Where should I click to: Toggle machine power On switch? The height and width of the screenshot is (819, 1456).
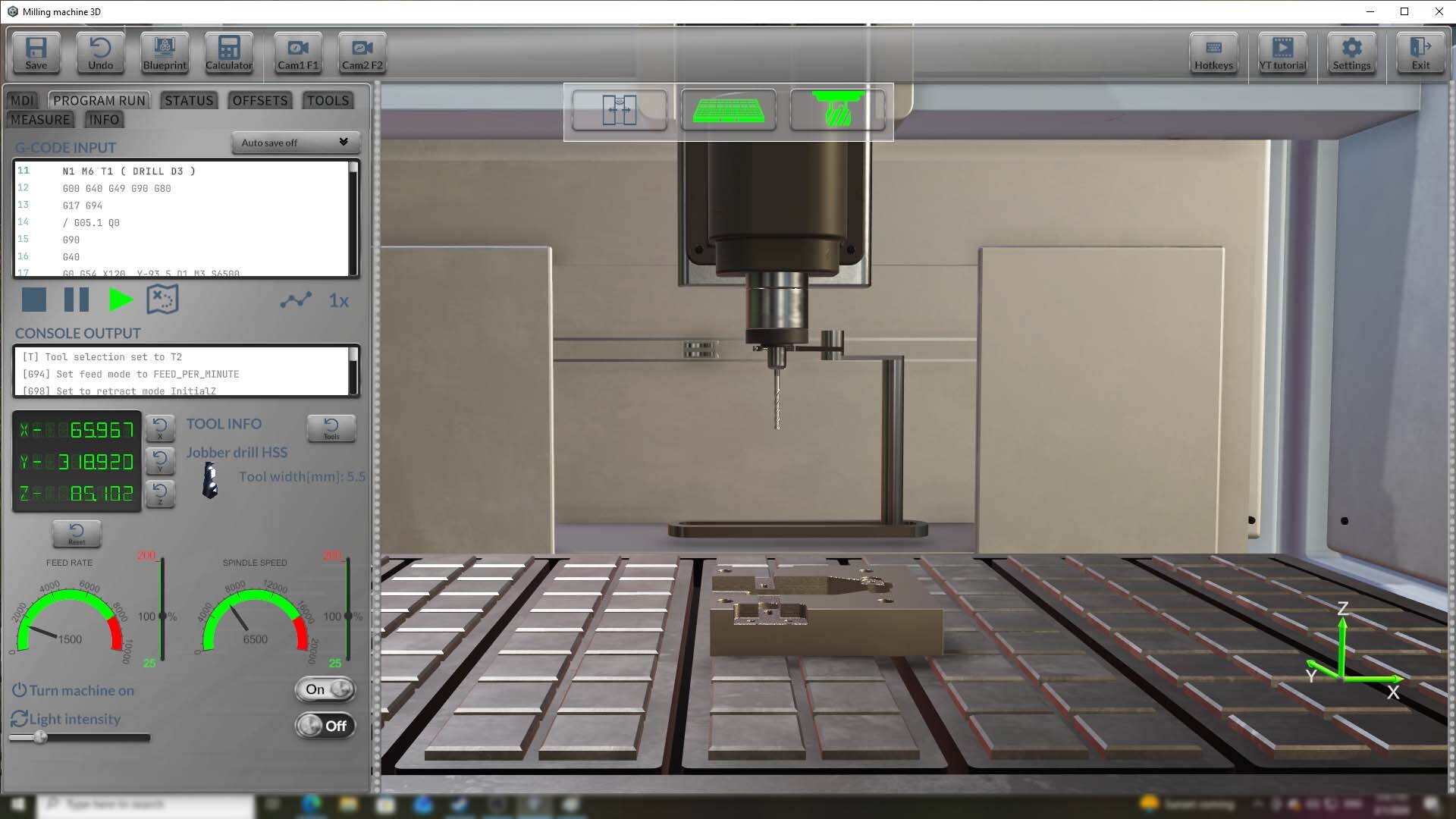tap(325, 689)
